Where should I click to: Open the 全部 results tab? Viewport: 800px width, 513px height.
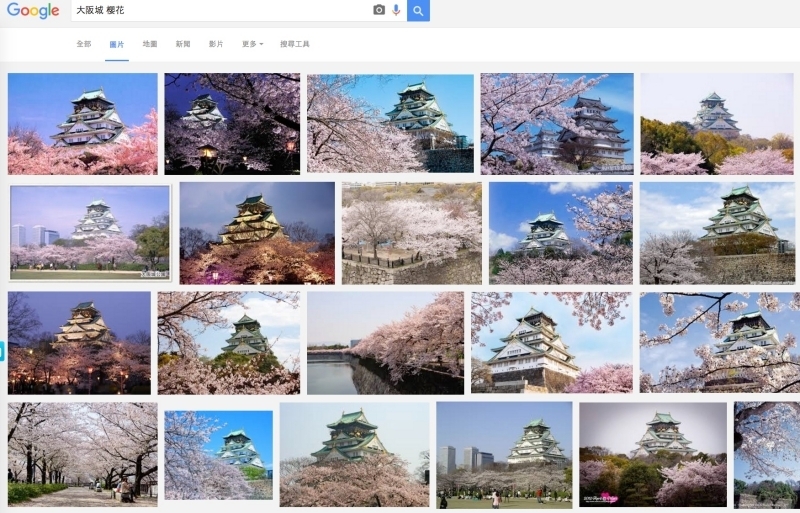coord(84,44)
